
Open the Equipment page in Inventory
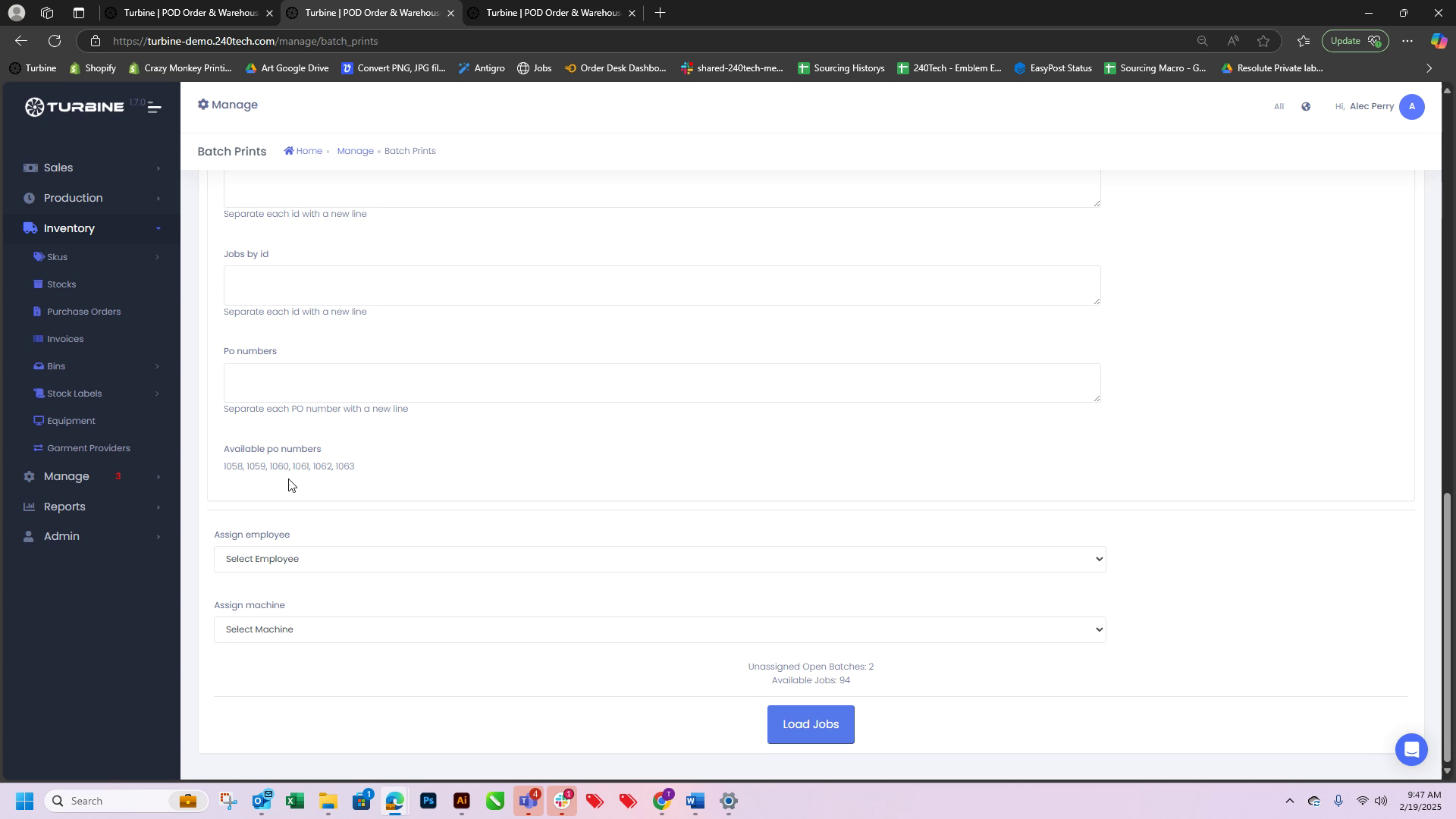(71, 421)
